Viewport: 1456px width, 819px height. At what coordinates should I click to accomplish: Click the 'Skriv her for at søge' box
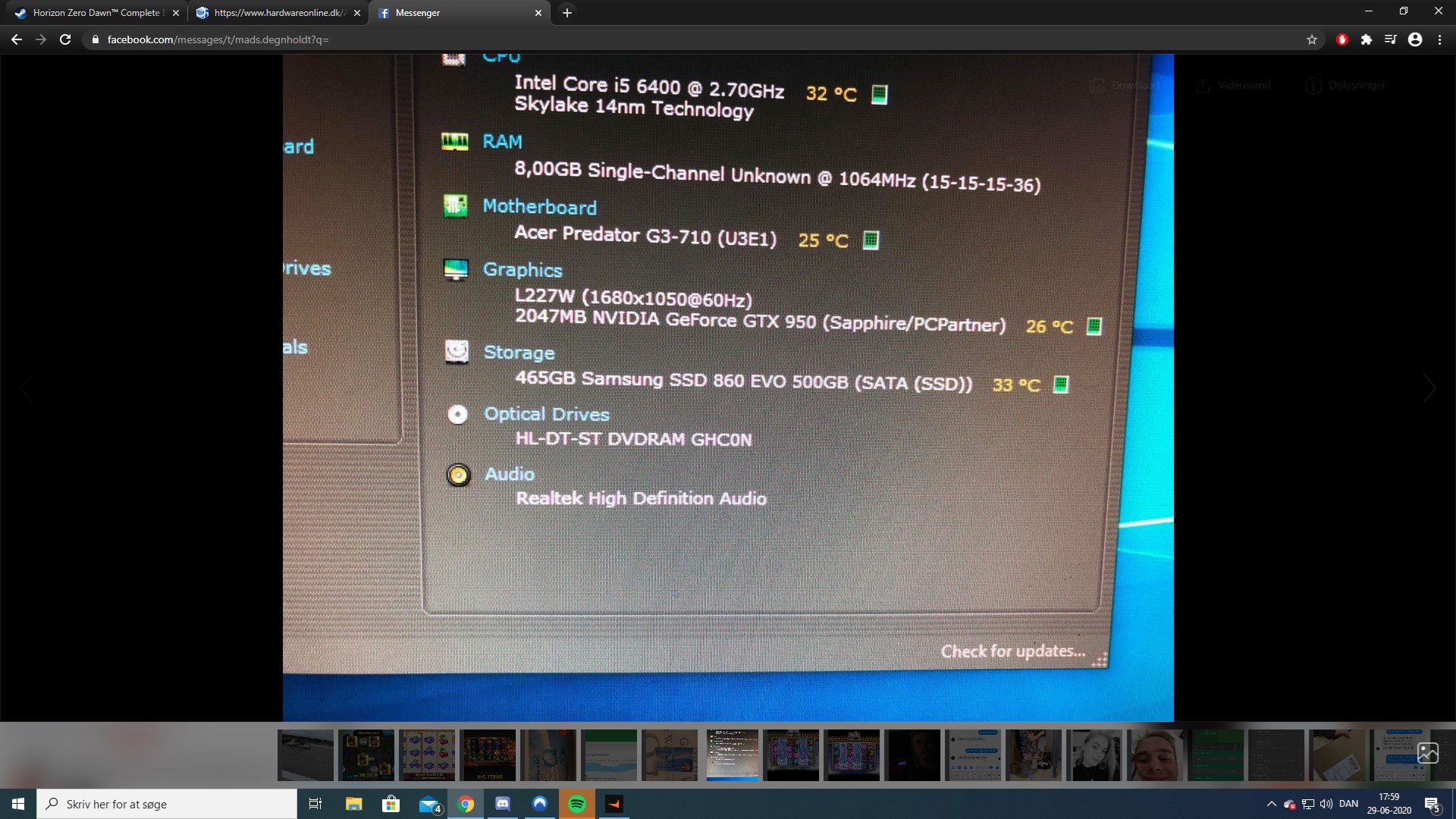click(x=167, y=804)
